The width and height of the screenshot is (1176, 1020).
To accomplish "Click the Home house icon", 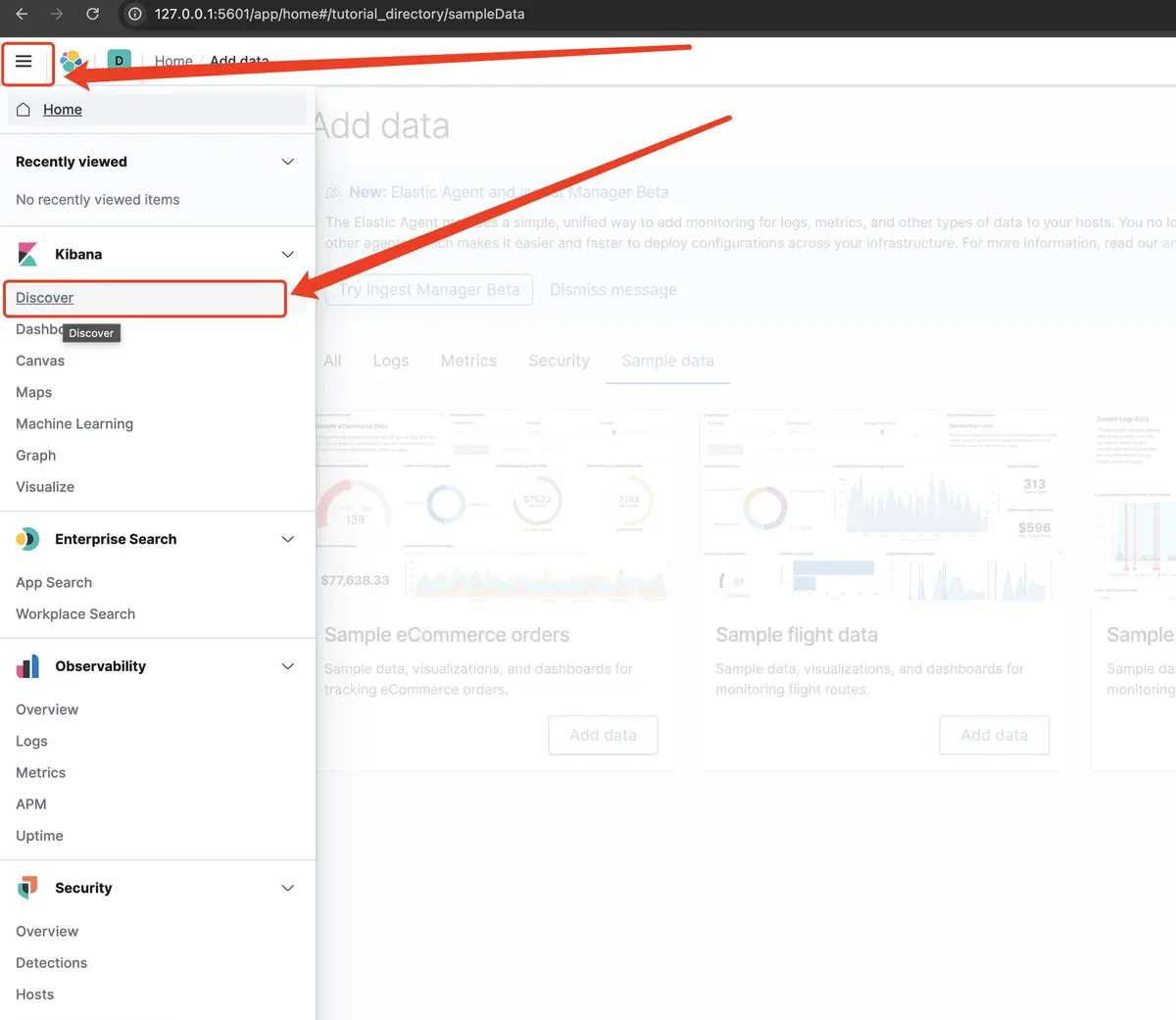I will point(24,110).
